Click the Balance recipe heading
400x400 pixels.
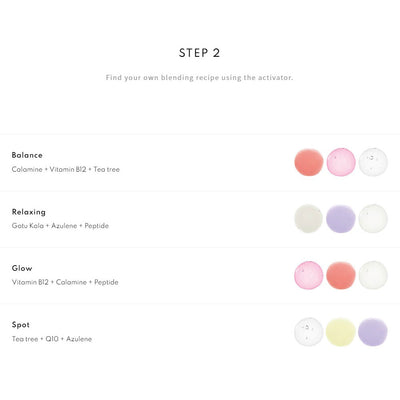coord(27,155)
